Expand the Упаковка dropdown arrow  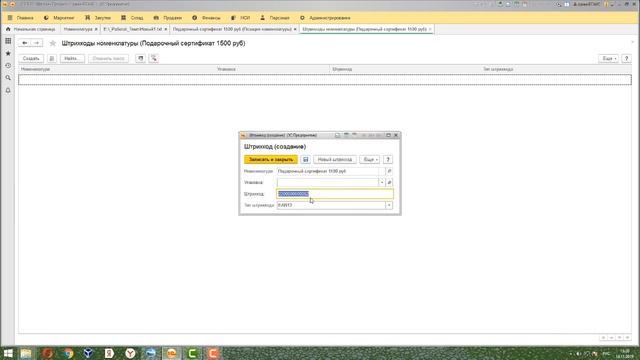[x=382, y=182]
